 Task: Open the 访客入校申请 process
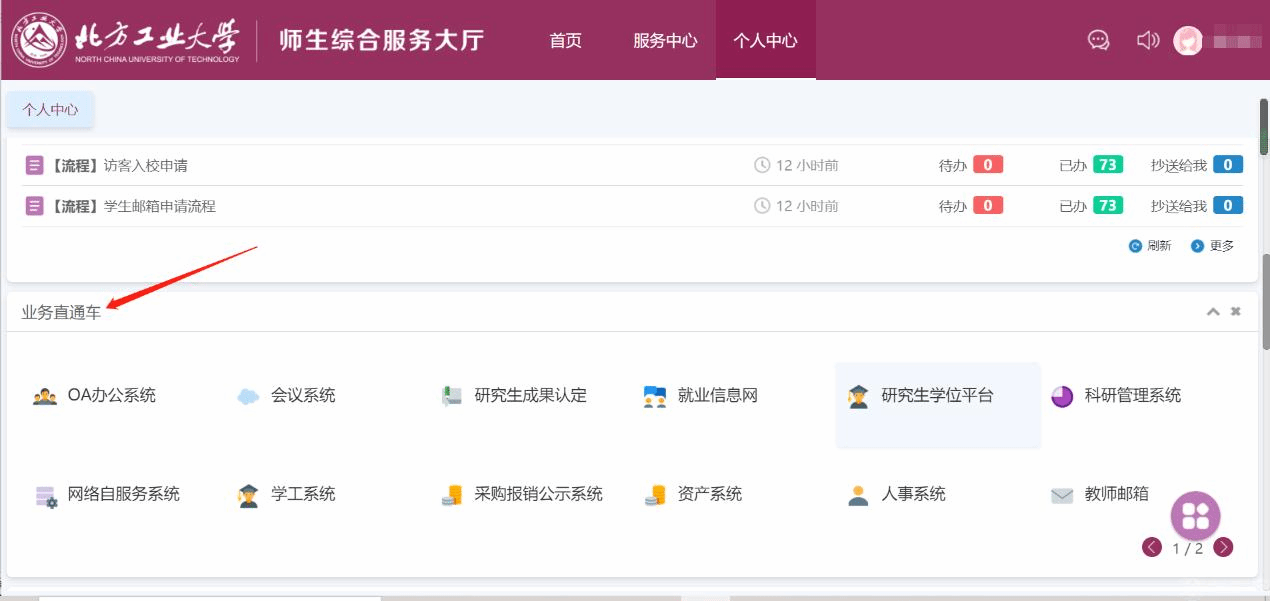pyautogui.click(x=145, y=165)
